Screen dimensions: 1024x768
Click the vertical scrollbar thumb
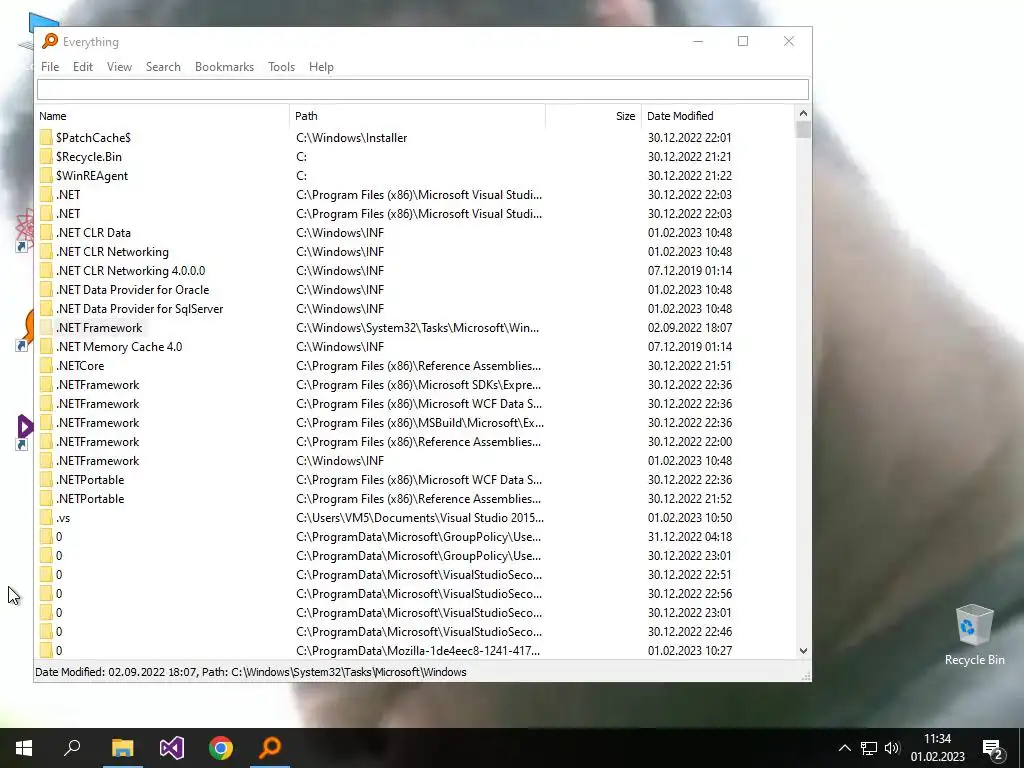pos(803,130)
